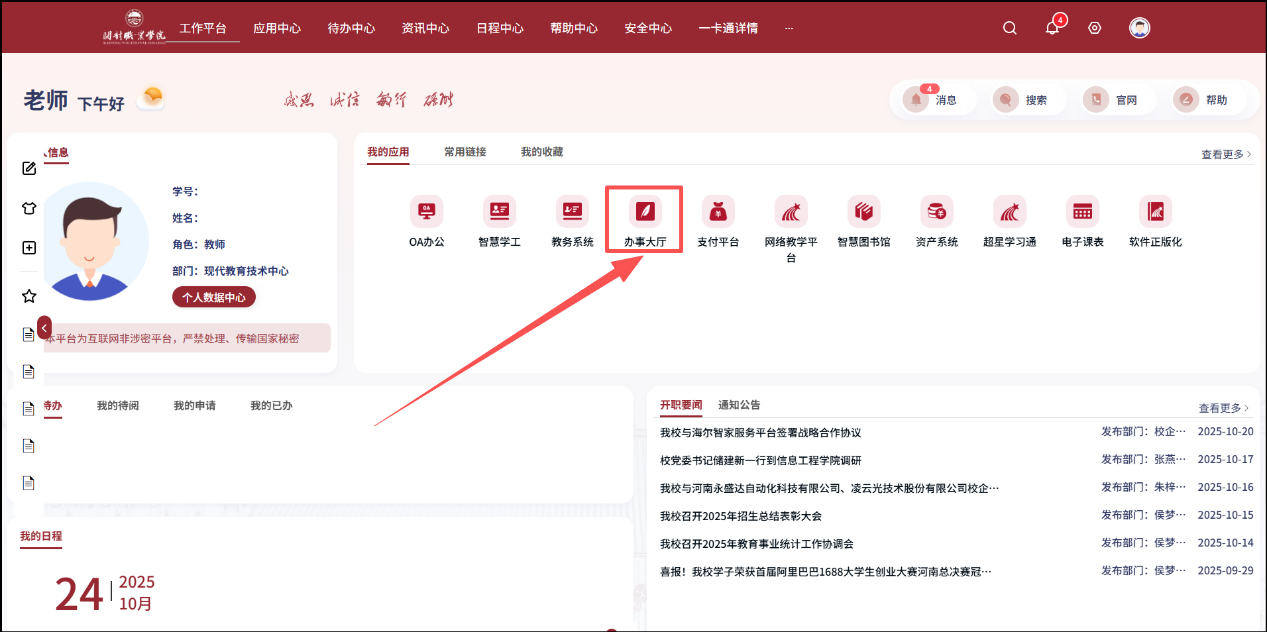Open the 支付平台 payment icon
Image resolution: width=1267 pixels, height=632 pixels.
pyautogui.click(x=717, y=212)
